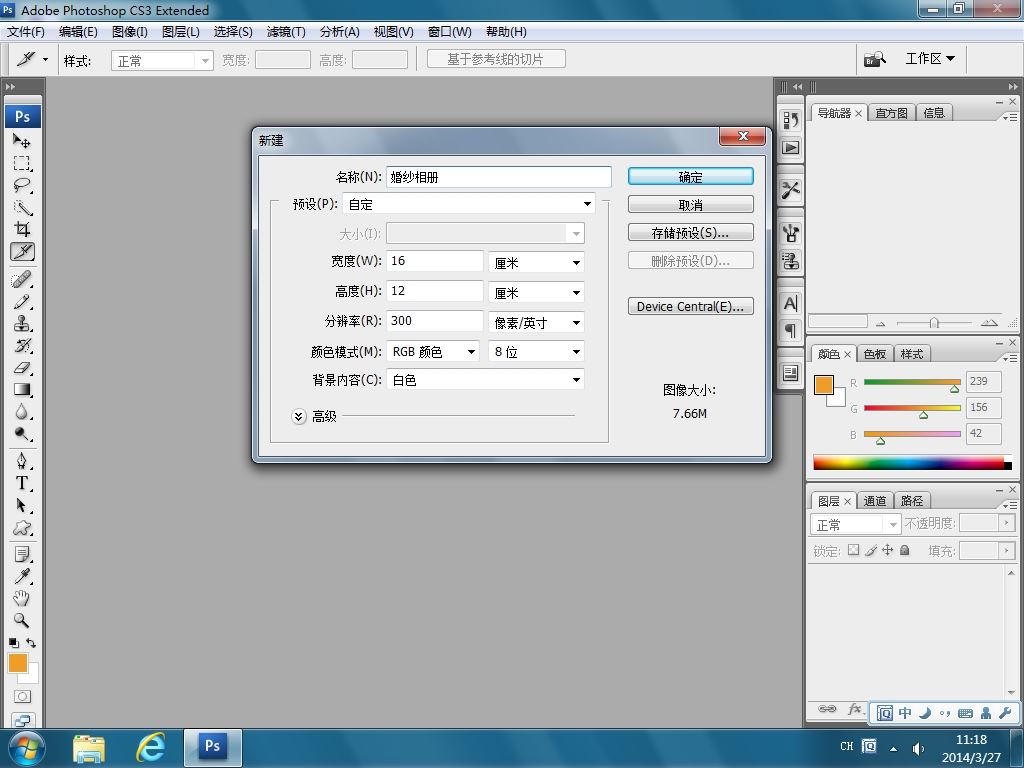Image resolution: width=1024 pixels, height=768 pixels.
Task: Select the Blur tool
Action: 22,412
